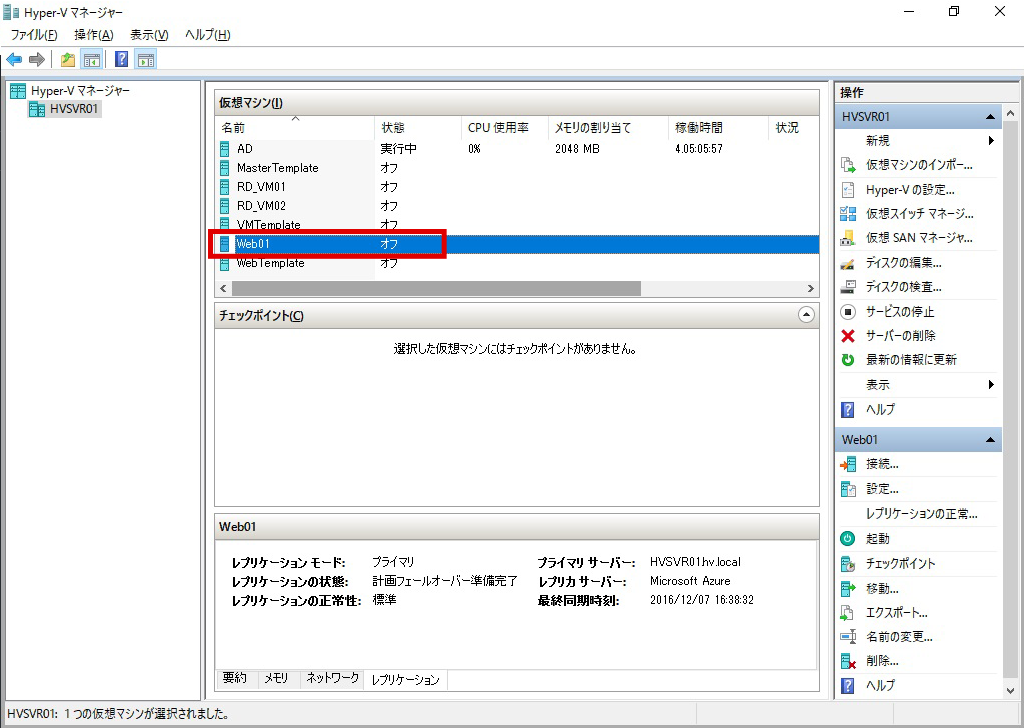Viewport: 1024px width, 728px height.
Task: Switch to the 要約 tab
Action: pos(234,678)
